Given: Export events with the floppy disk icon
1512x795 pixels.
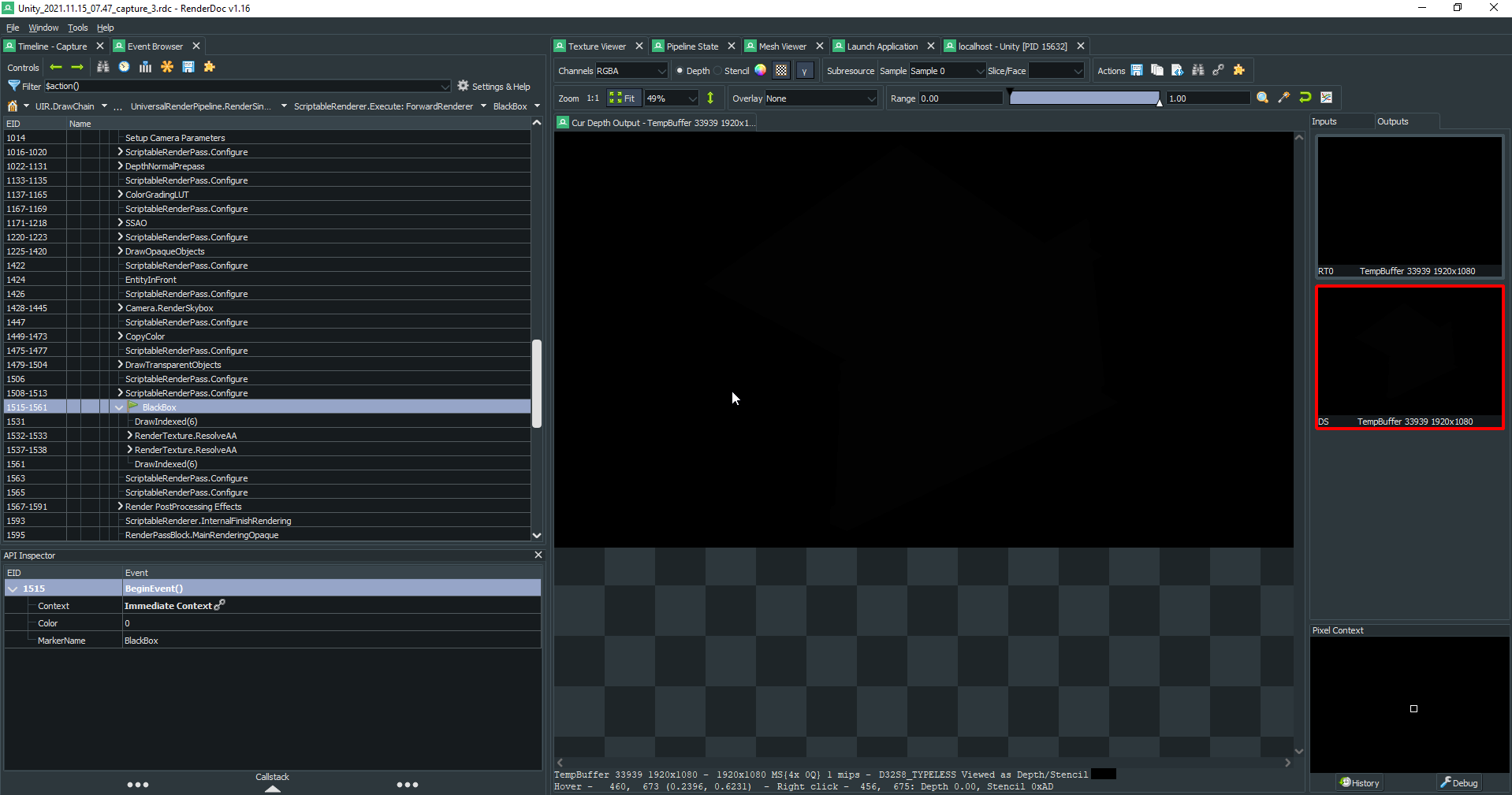Looking at the screenshot, I should coord(188,67).
